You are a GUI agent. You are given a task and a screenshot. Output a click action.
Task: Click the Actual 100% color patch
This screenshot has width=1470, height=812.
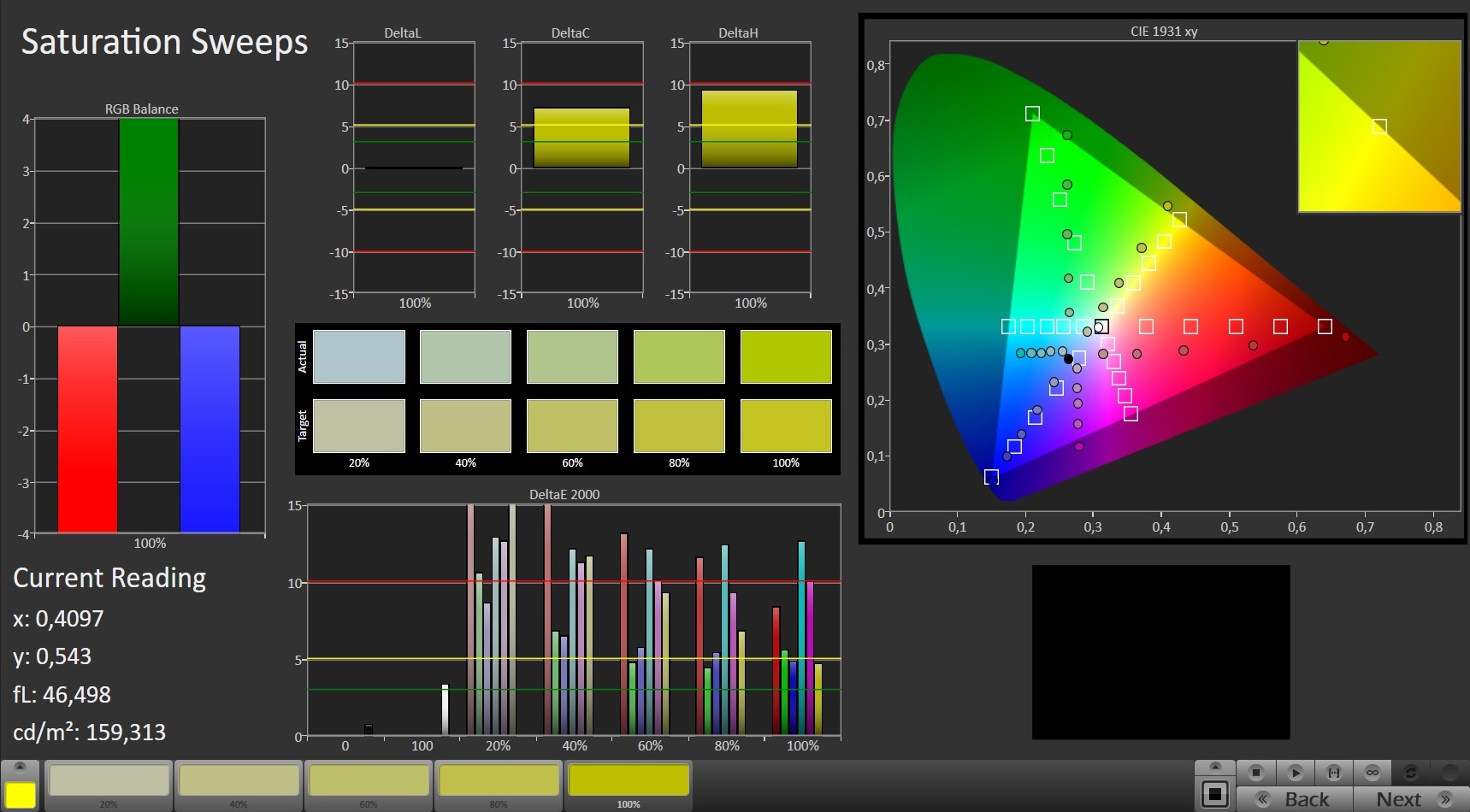coord(786,356)
